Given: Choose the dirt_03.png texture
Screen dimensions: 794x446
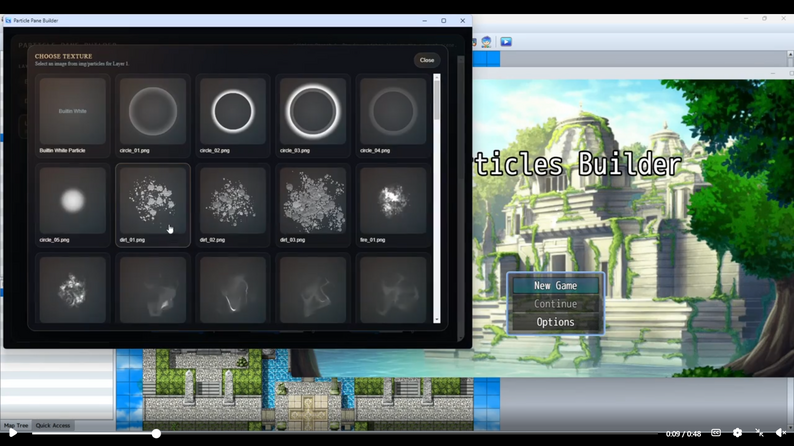Looking at the screenshot, I should pos(312,205).
